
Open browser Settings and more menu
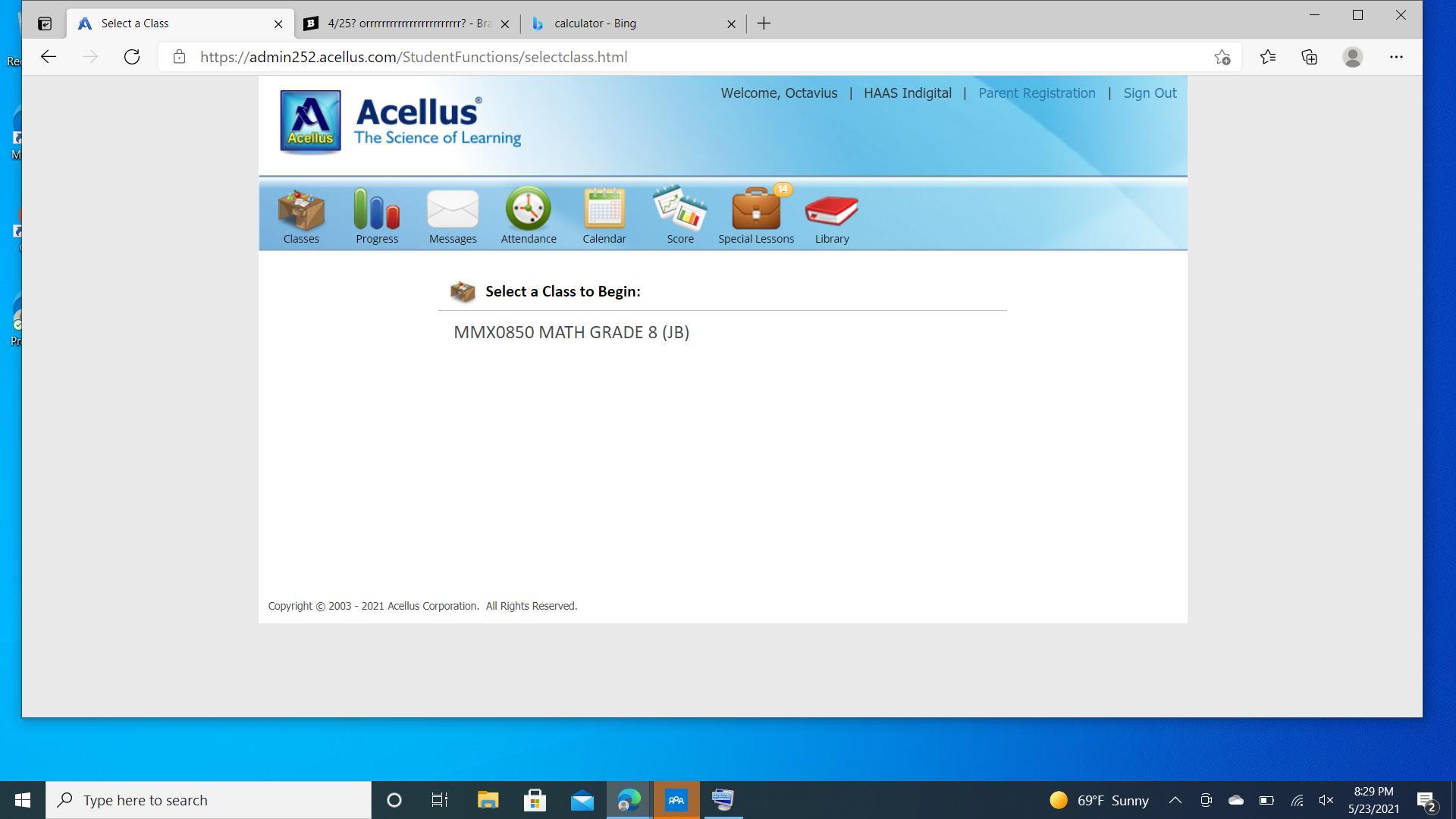tap(1396, 57)
